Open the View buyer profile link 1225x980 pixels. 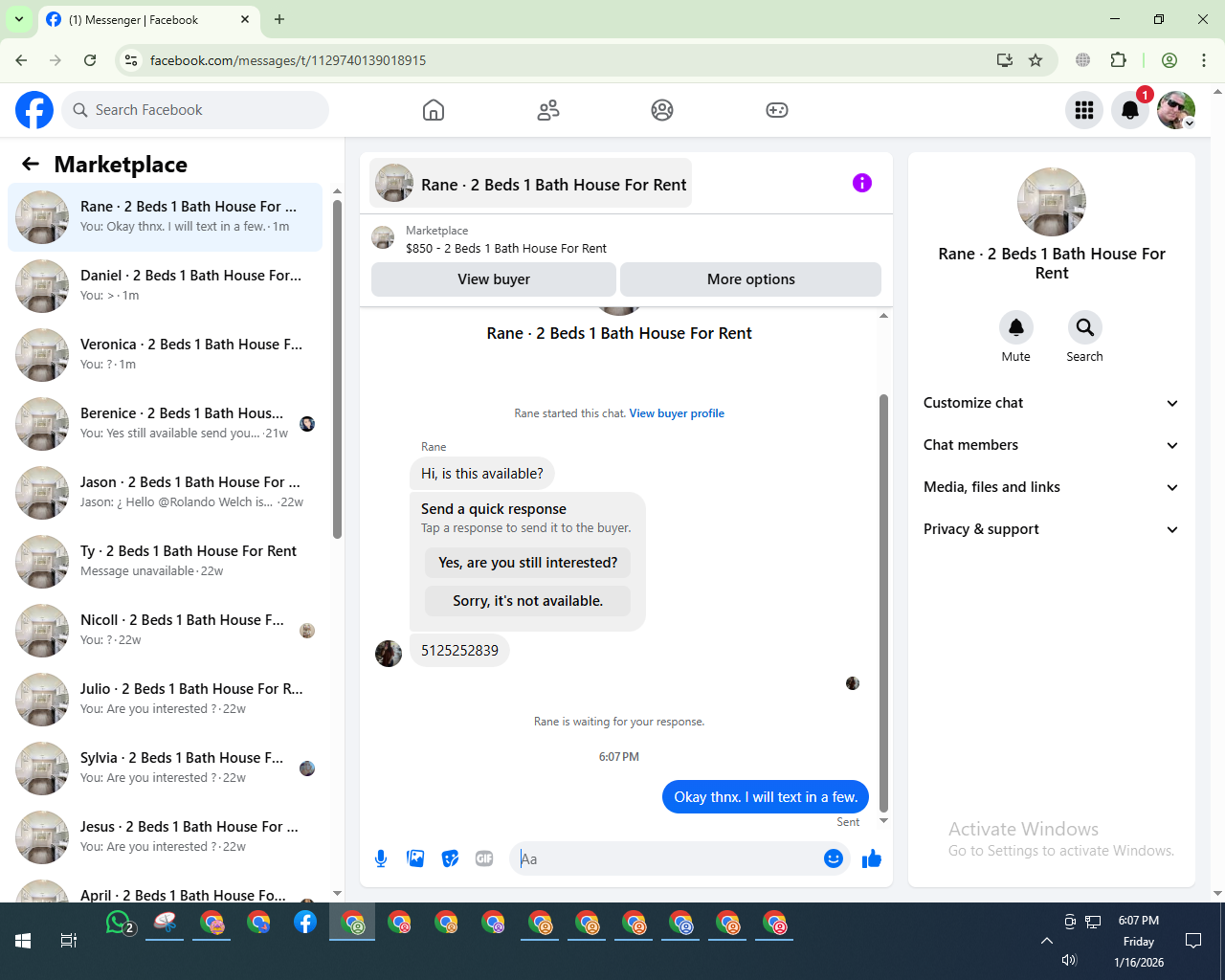coord(677,413)
